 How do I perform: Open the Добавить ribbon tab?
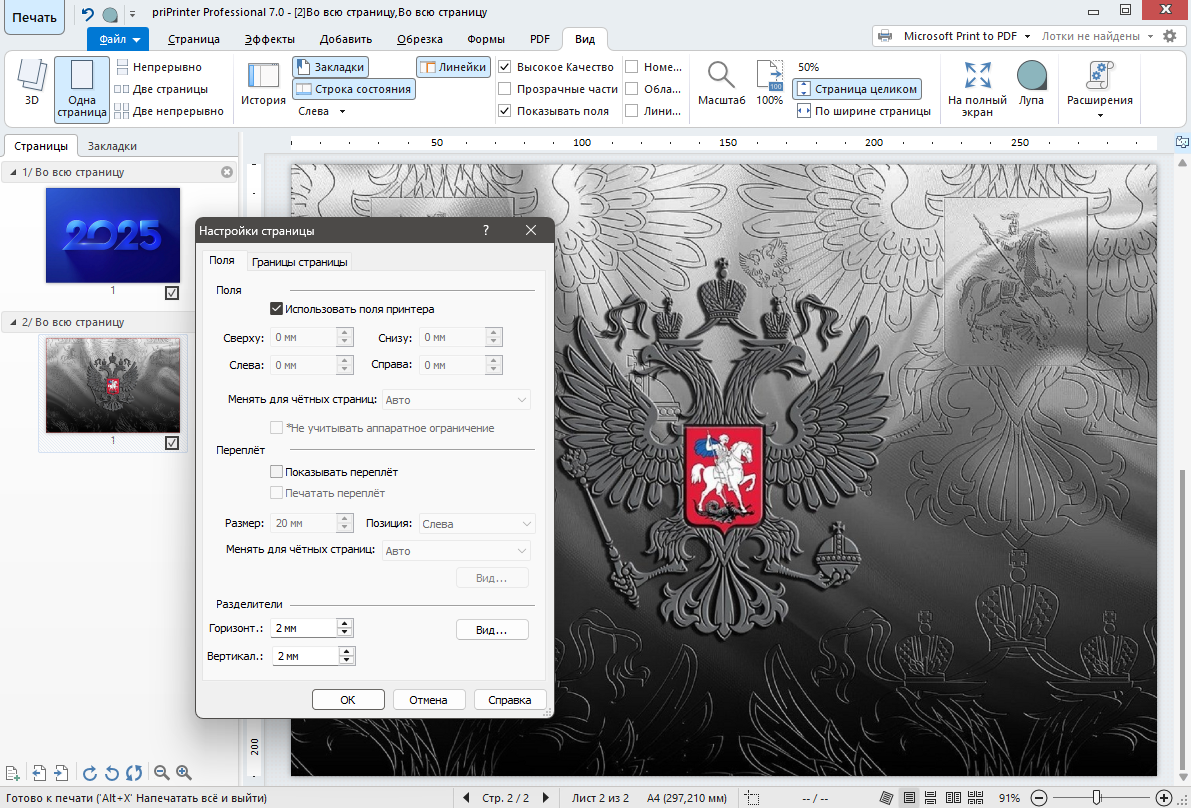pos(346,39)
